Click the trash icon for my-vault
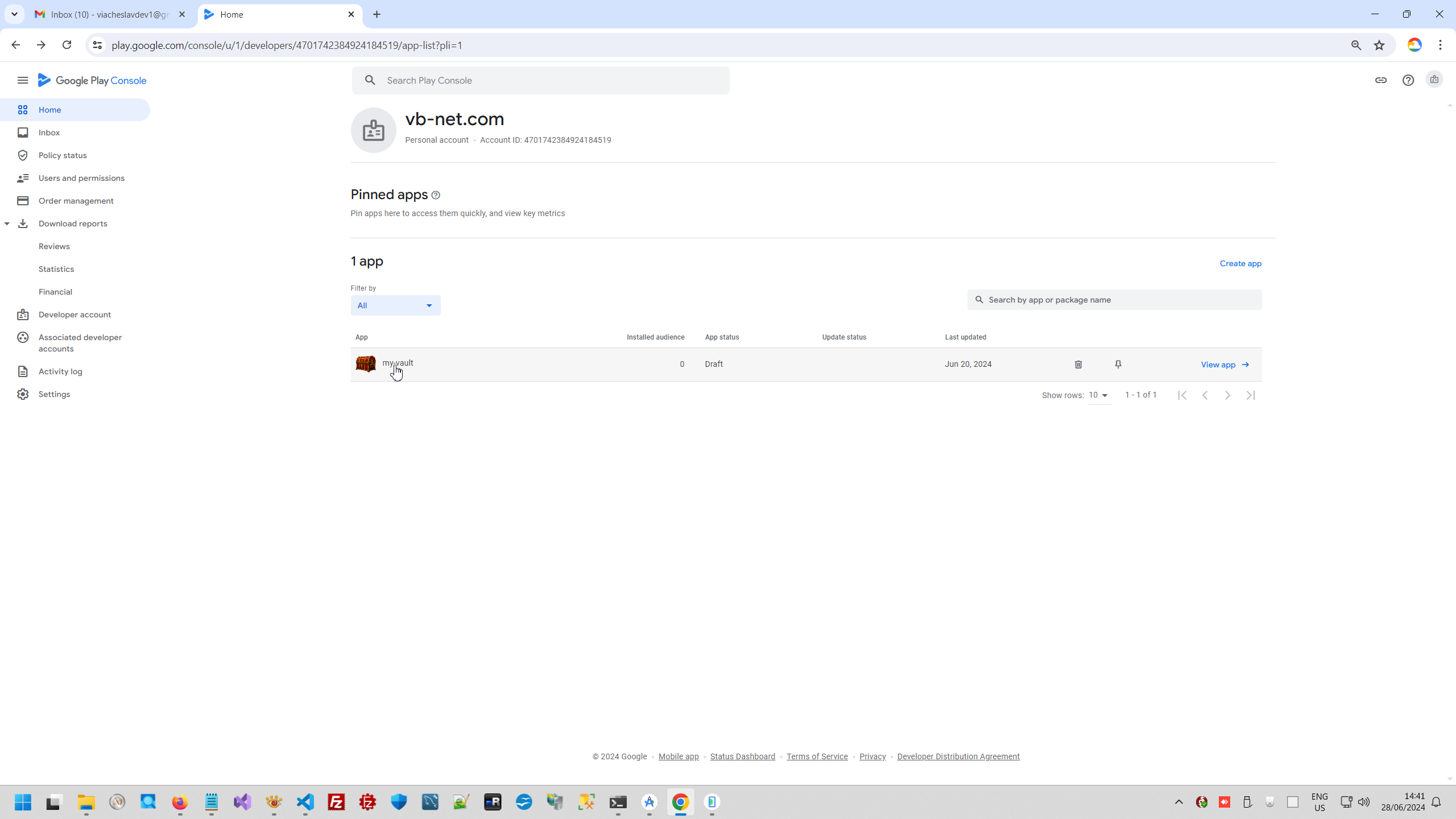Viewport: 1456px width, 819px height. coord(1078,365)
